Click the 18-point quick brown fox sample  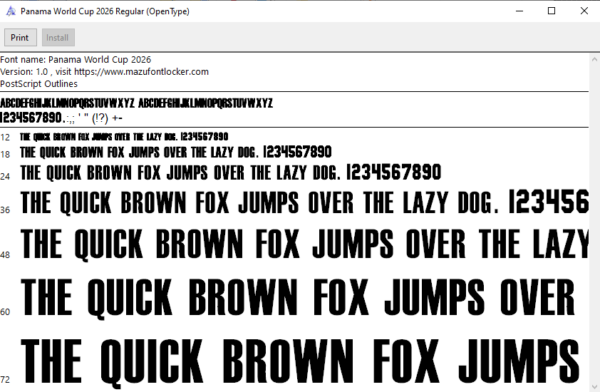176,152
